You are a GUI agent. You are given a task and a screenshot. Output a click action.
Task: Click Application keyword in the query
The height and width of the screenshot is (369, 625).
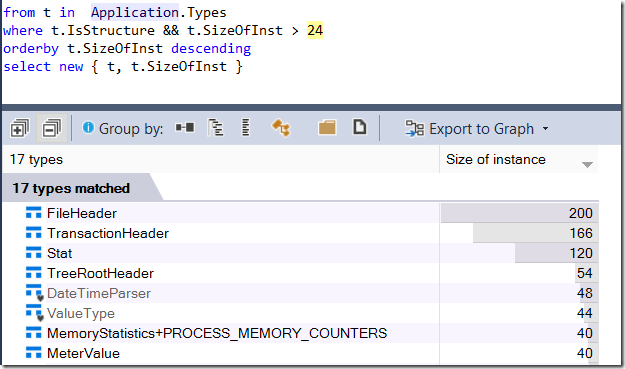(135, 12)
